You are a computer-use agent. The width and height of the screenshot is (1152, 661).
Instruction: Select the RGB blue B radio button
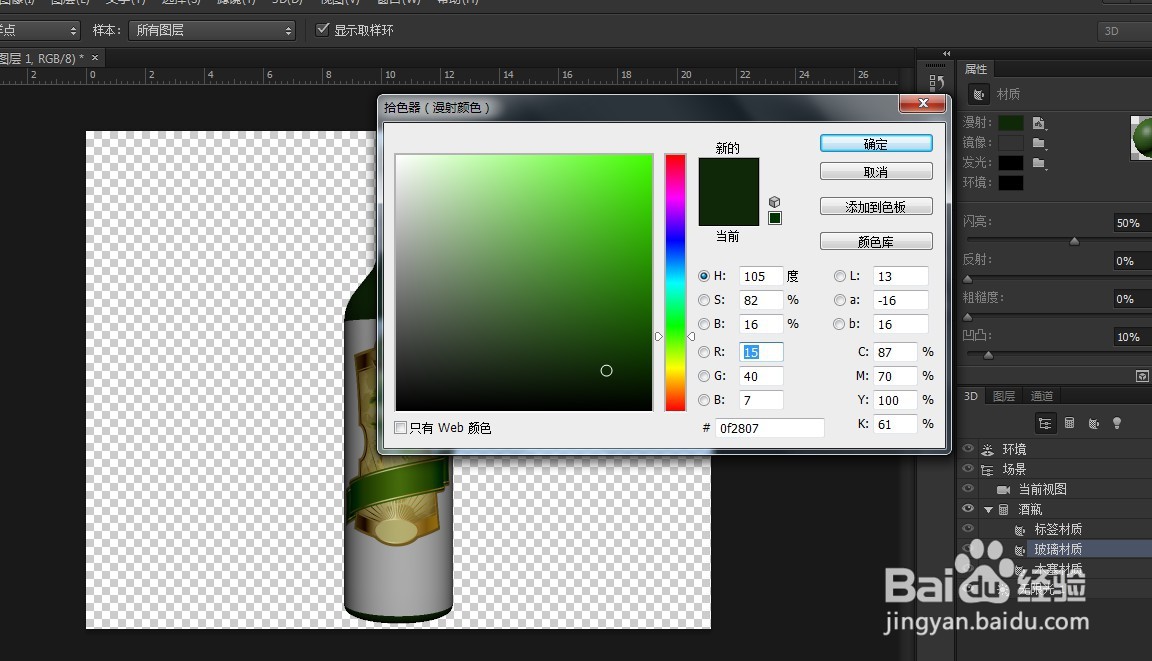tap(704, 400)
